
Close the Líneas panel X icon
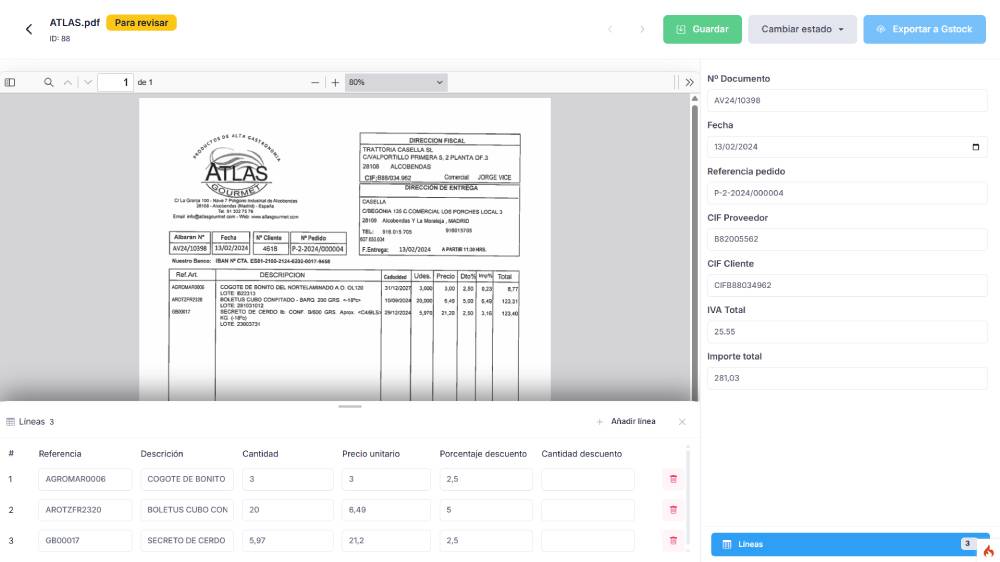click(682, 422)
